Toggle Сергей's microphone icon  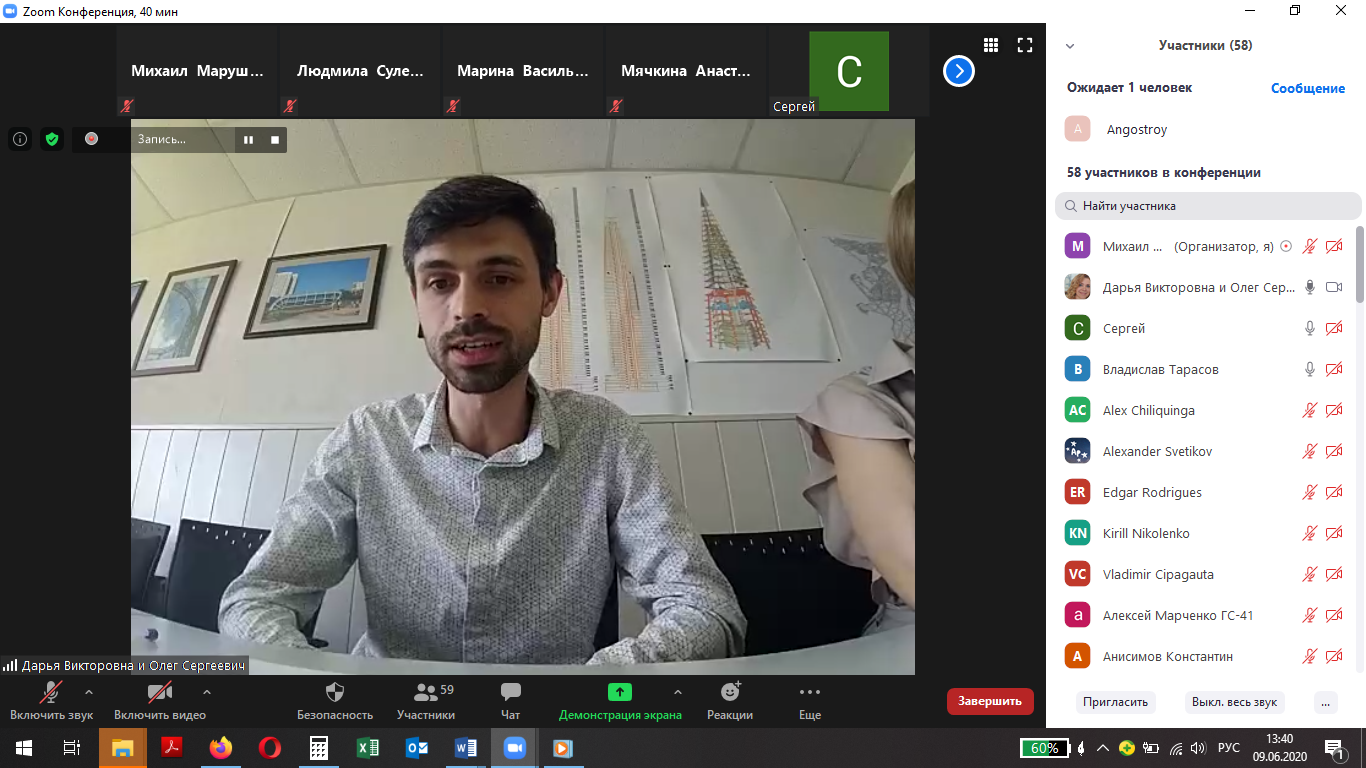point(1310,328)
